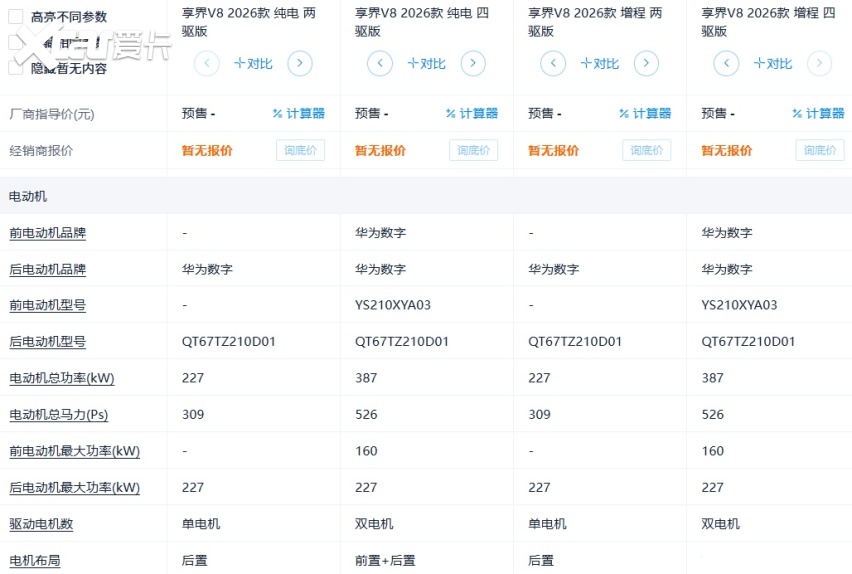Check the 高亮不同参数 checkbox

[16, 17]
